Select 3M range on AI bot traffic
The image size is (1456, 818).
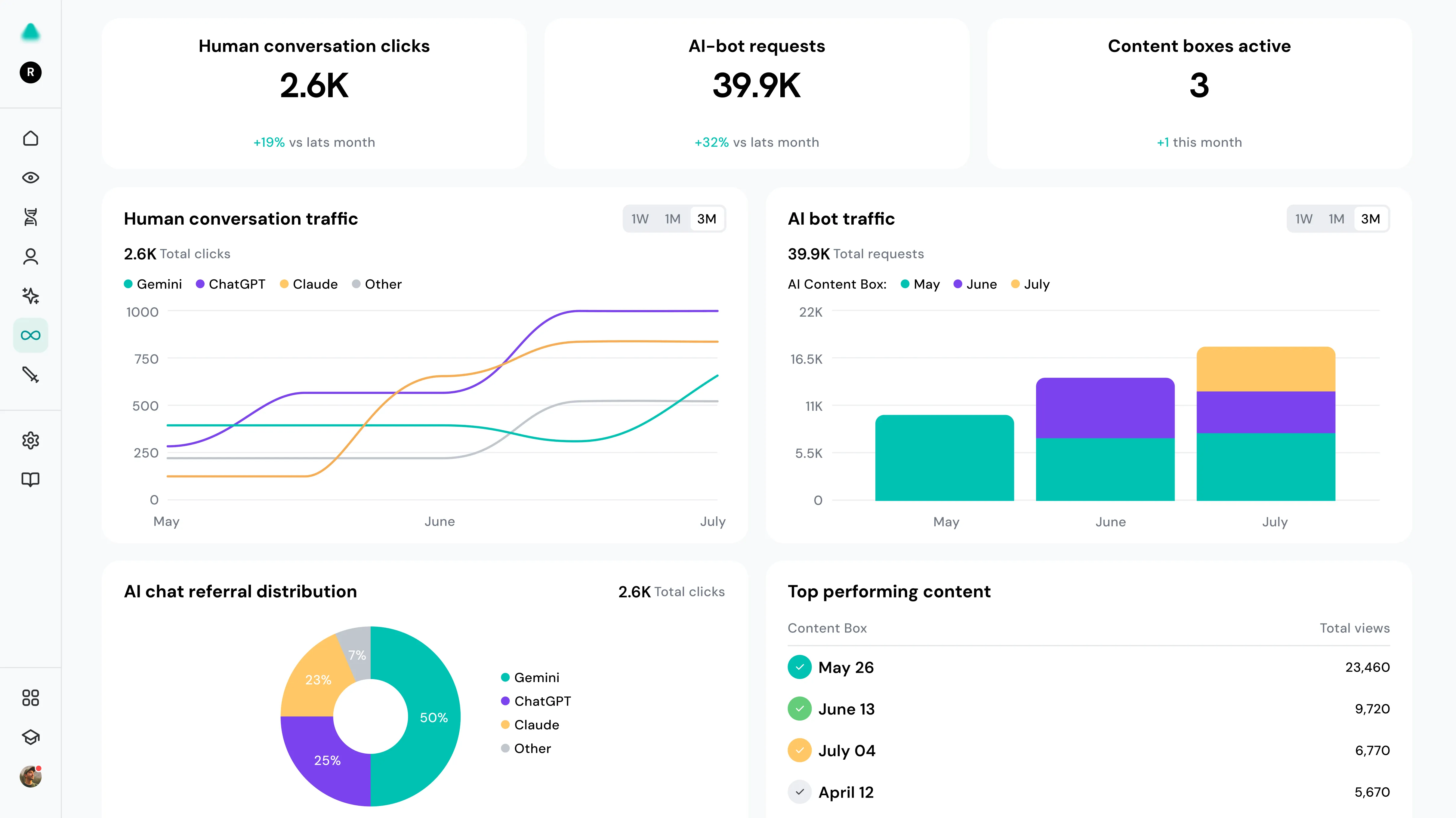pos(1370,219)
